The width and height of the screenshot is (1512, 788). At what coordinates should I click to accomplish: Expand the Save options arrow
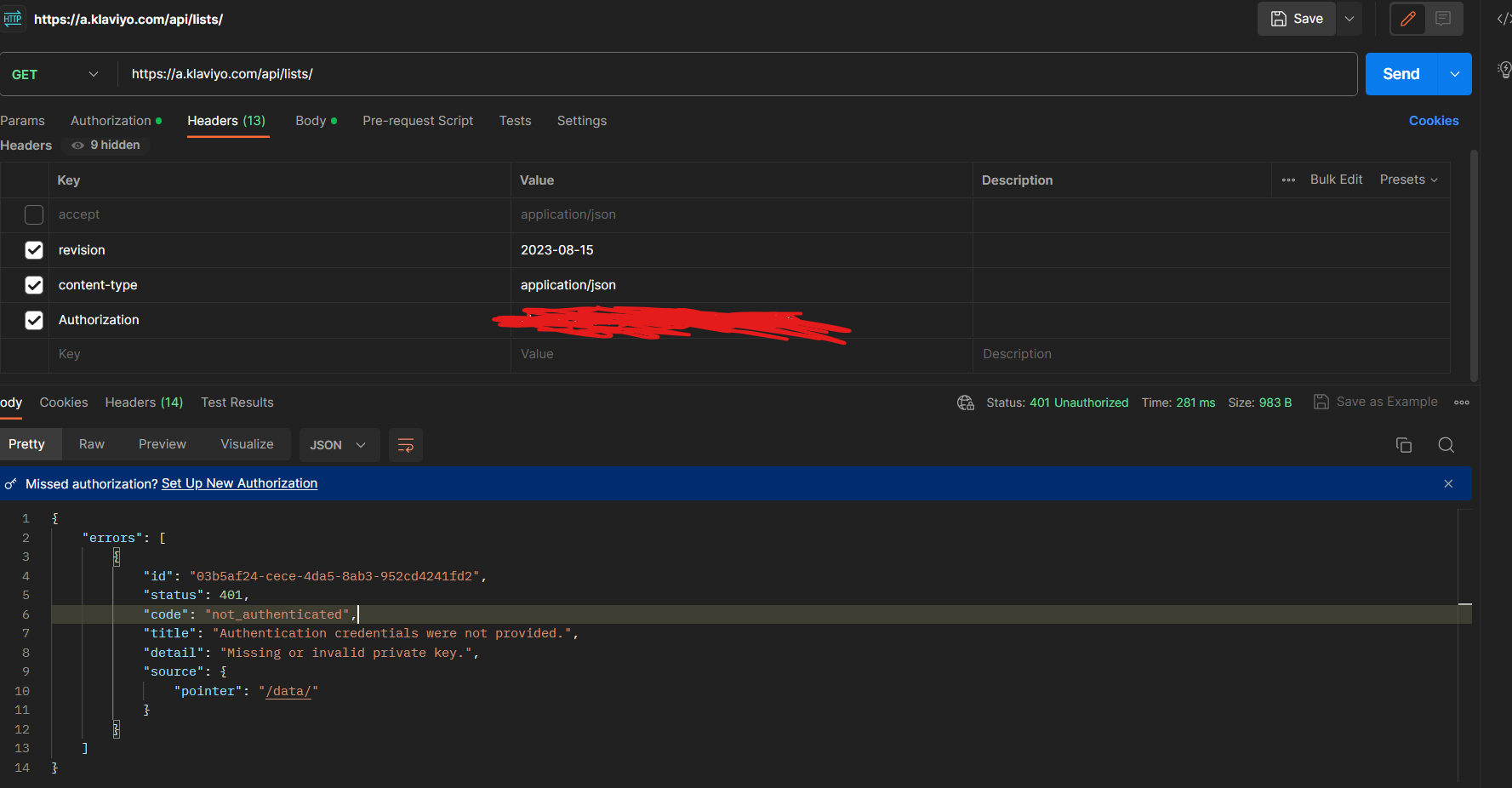pos(1349,19)
